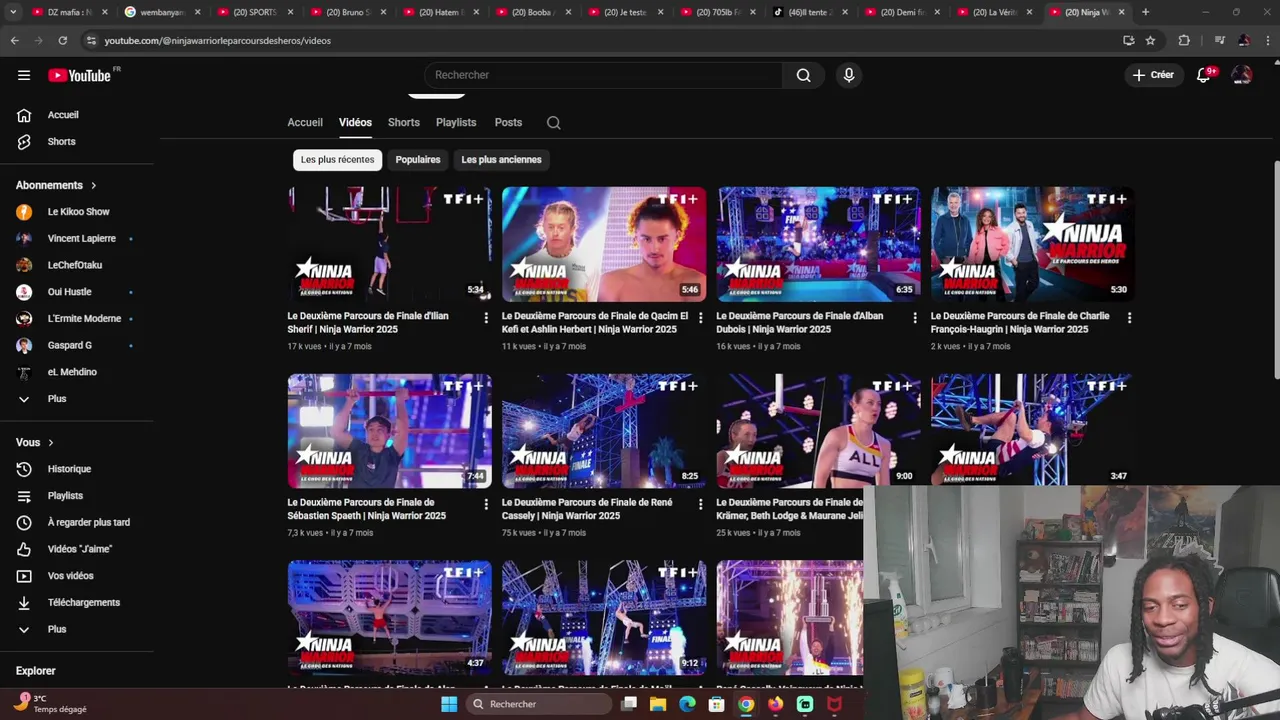Click the search magnifier button
The height and width of the screenshot is (720, 1280).
pos(803,75)
